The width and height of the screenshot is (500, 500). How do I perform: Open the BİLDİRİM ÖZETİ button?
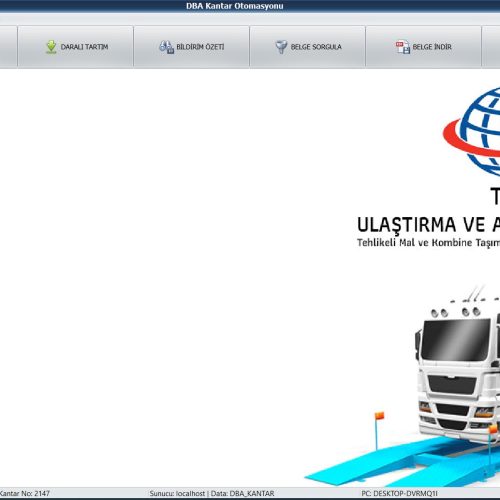(191, 47)
